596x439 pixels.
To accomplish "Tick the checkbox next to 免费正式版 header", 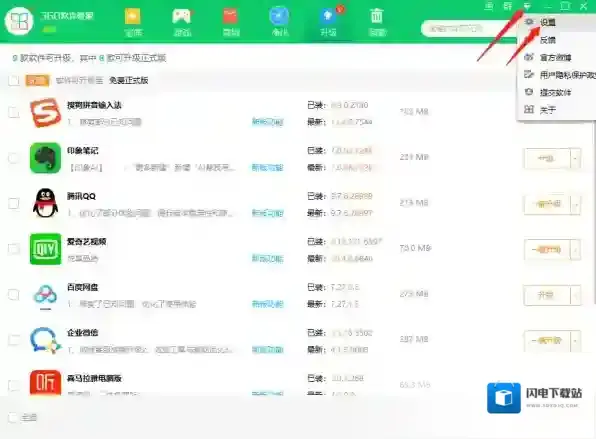I will 14,81.
